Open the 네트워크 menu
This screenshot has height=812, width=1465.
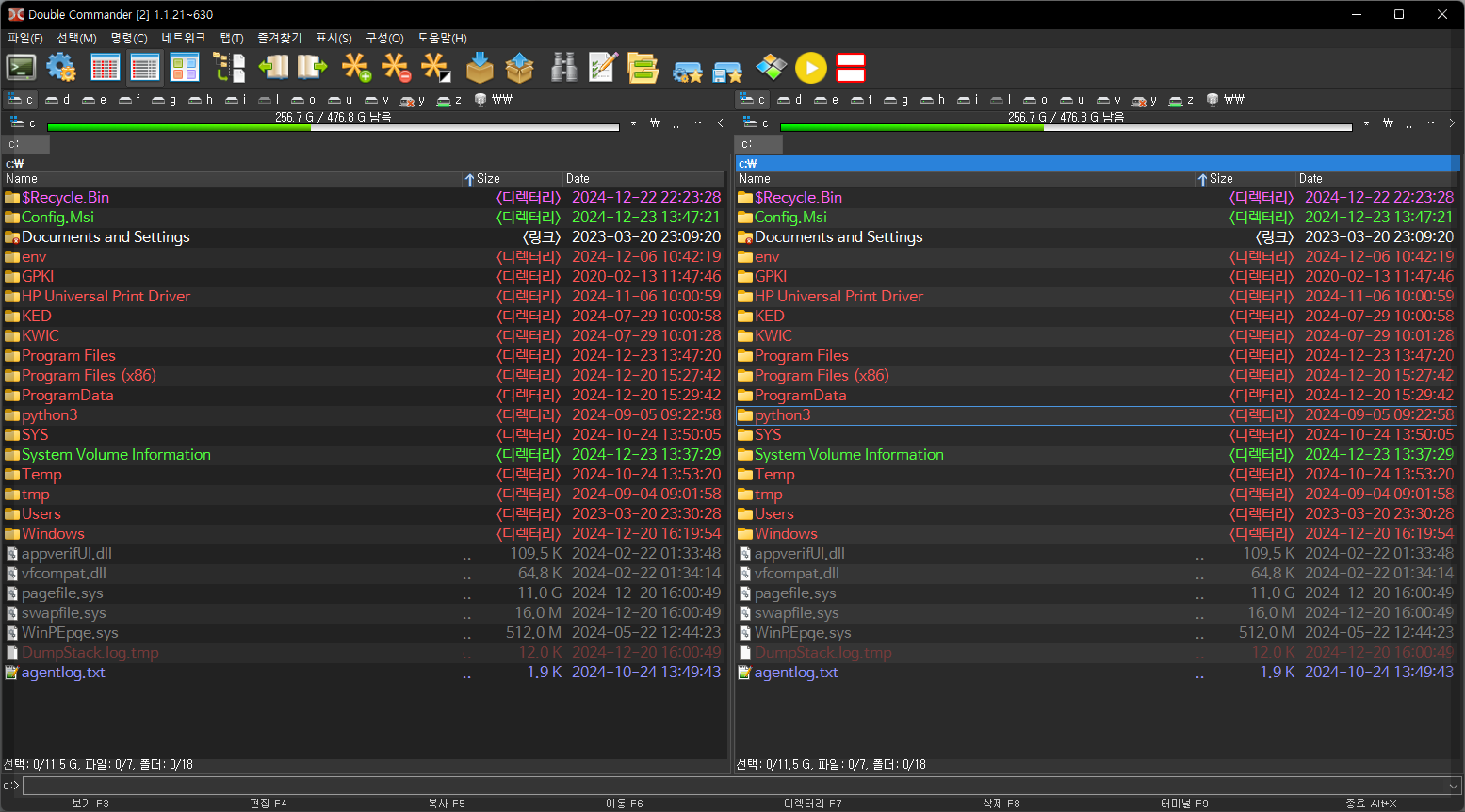tap(184, 39)
